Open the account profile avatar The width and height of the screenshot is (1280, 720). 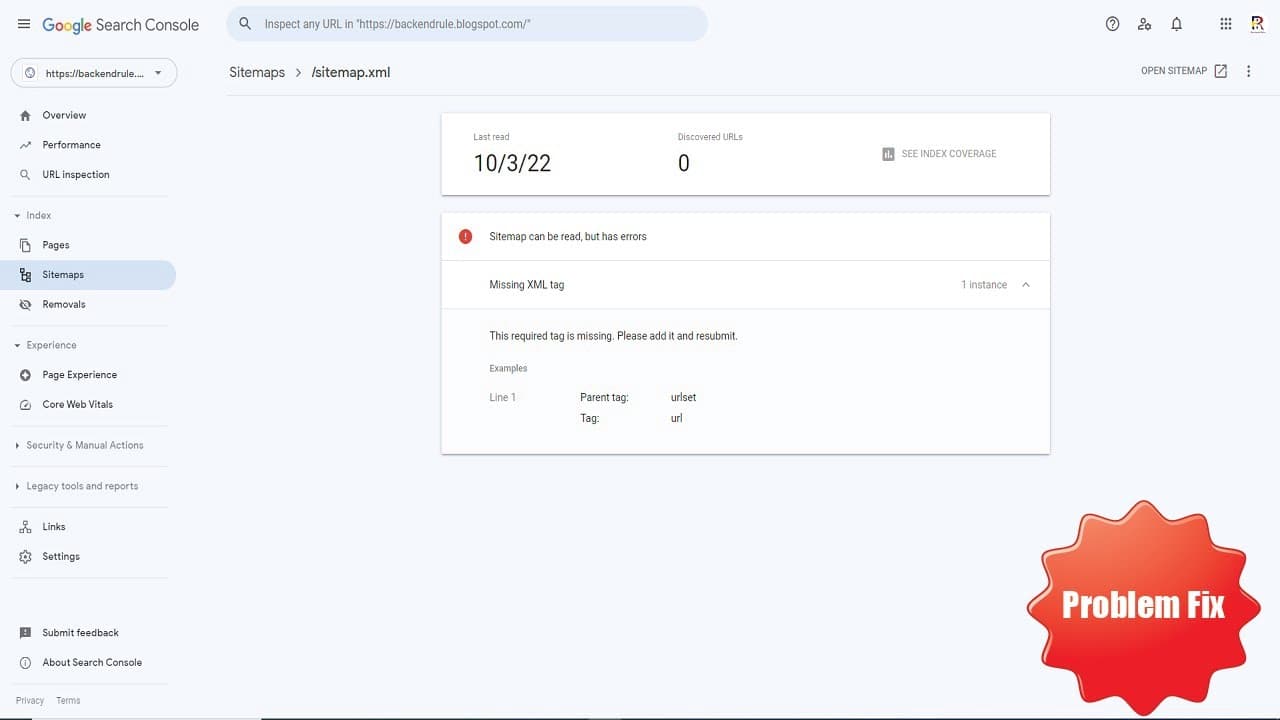(1258, 24)
